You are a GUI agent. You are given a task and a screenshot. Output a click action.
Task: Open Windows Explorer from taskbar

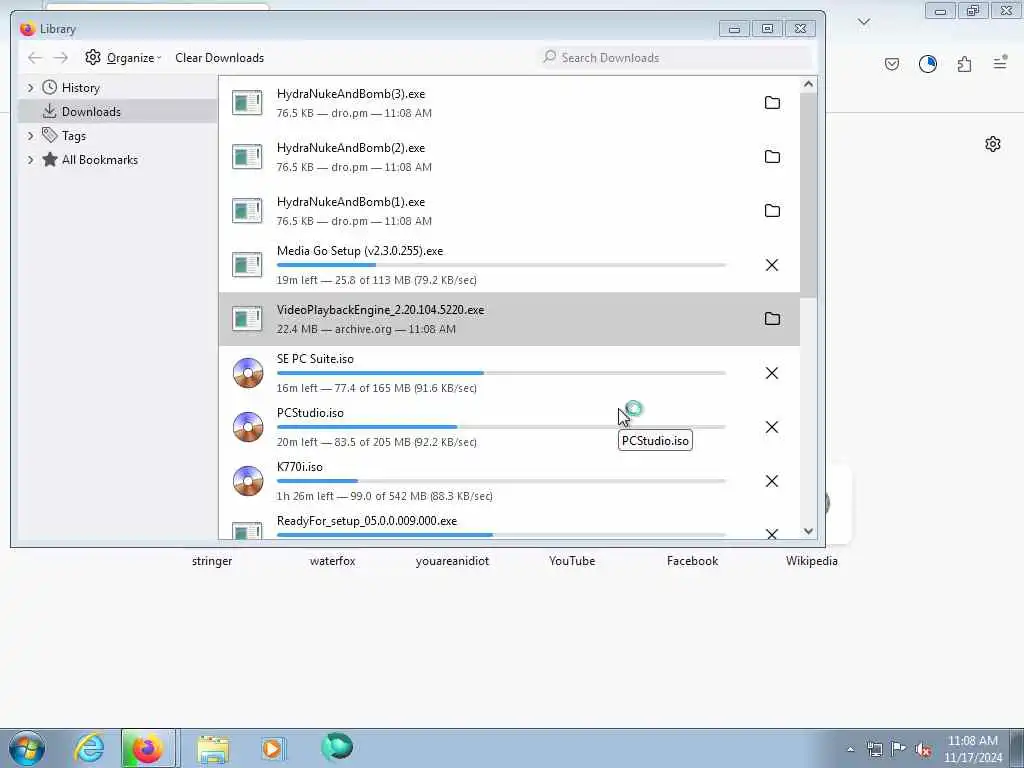pos(213,748)
